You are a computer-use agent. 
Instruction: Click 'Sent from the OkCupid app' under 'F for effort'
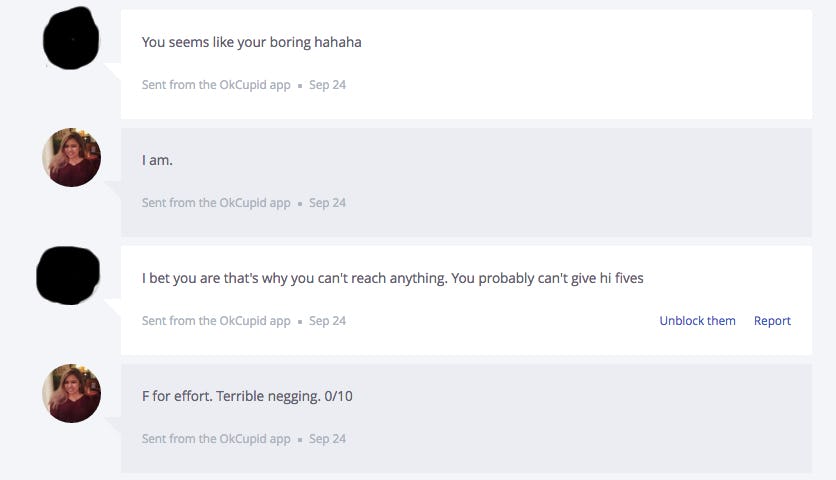216,439
